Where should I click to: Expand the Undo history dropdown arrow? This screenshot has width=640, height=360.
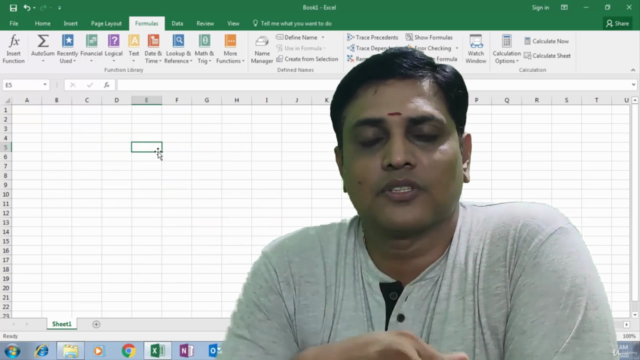(x=34, y=8)
